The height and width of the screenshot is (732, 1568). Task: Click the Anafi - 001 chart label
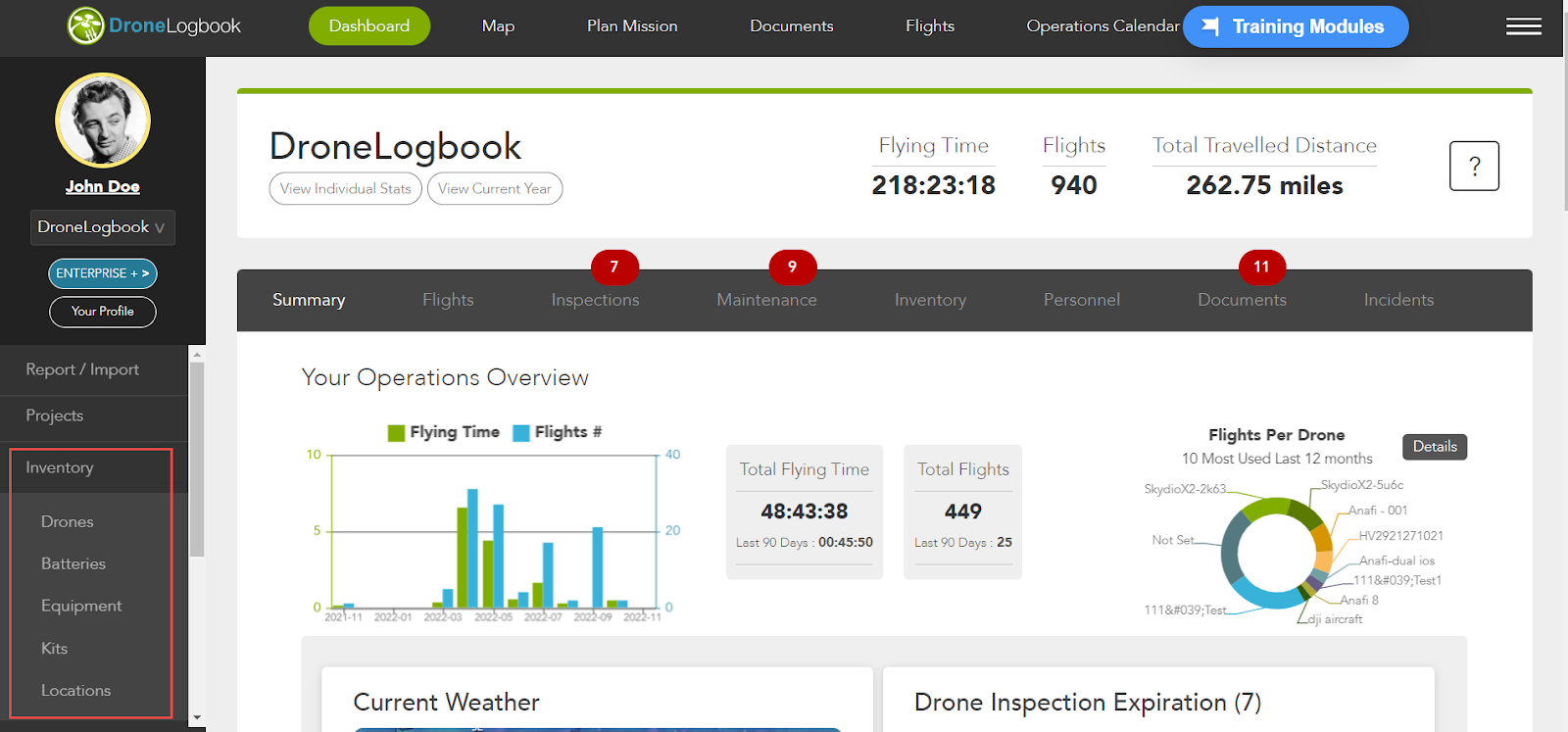point(1378,511)
